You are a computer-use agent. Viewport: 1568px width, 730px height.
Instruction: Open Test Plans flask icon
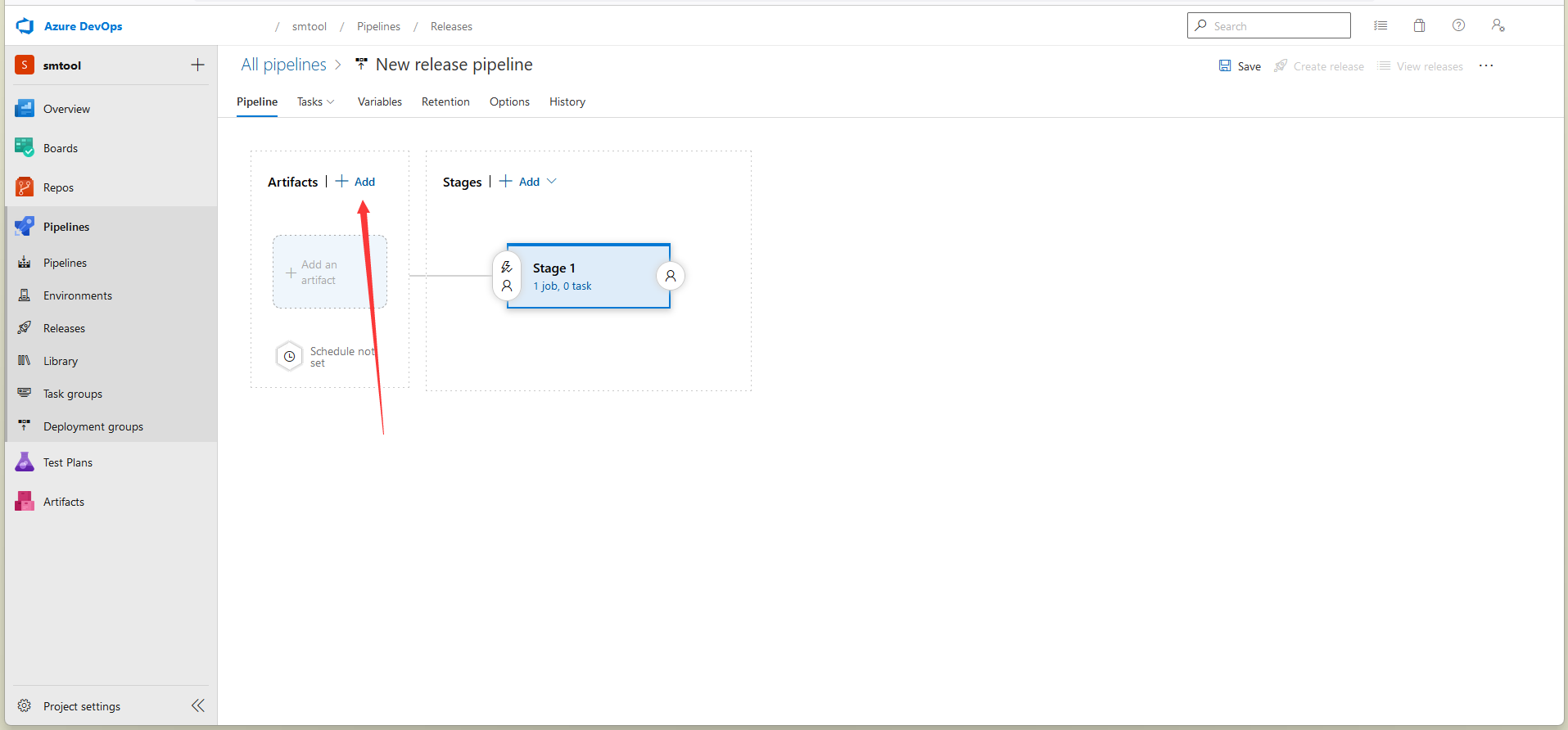point(25,462)
